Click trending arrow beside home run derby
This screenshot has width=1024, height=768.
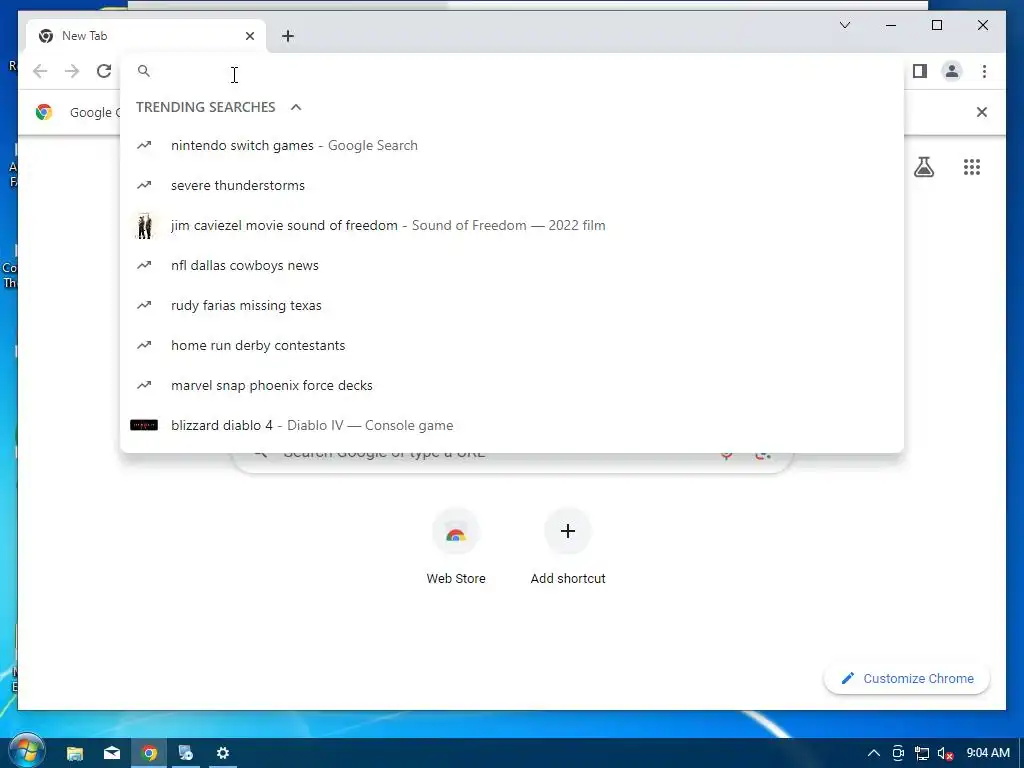[x=144, y=345]
